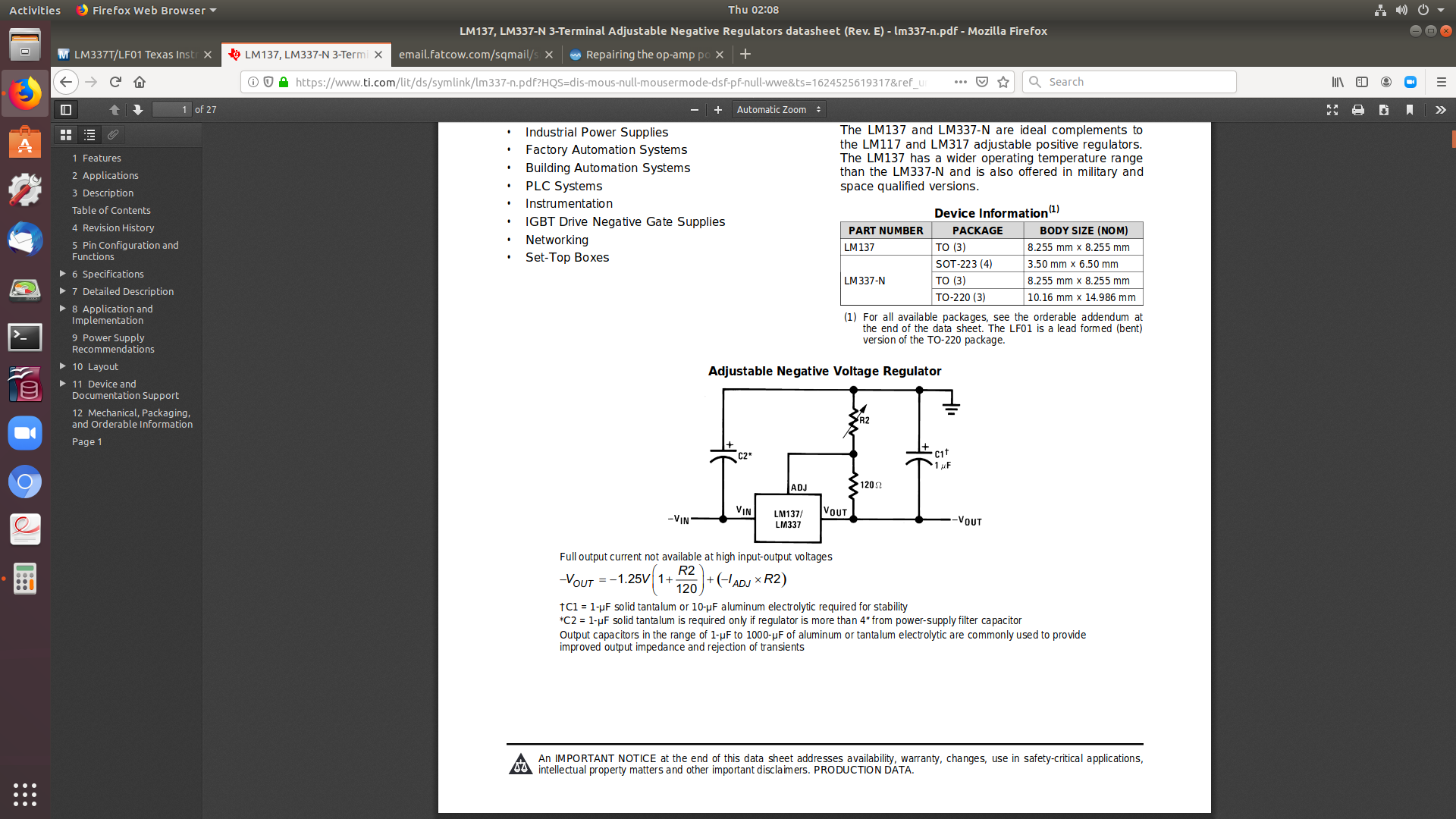Select Page 1 outline entry
The image size is (1456, 819).
click(87, 441)
